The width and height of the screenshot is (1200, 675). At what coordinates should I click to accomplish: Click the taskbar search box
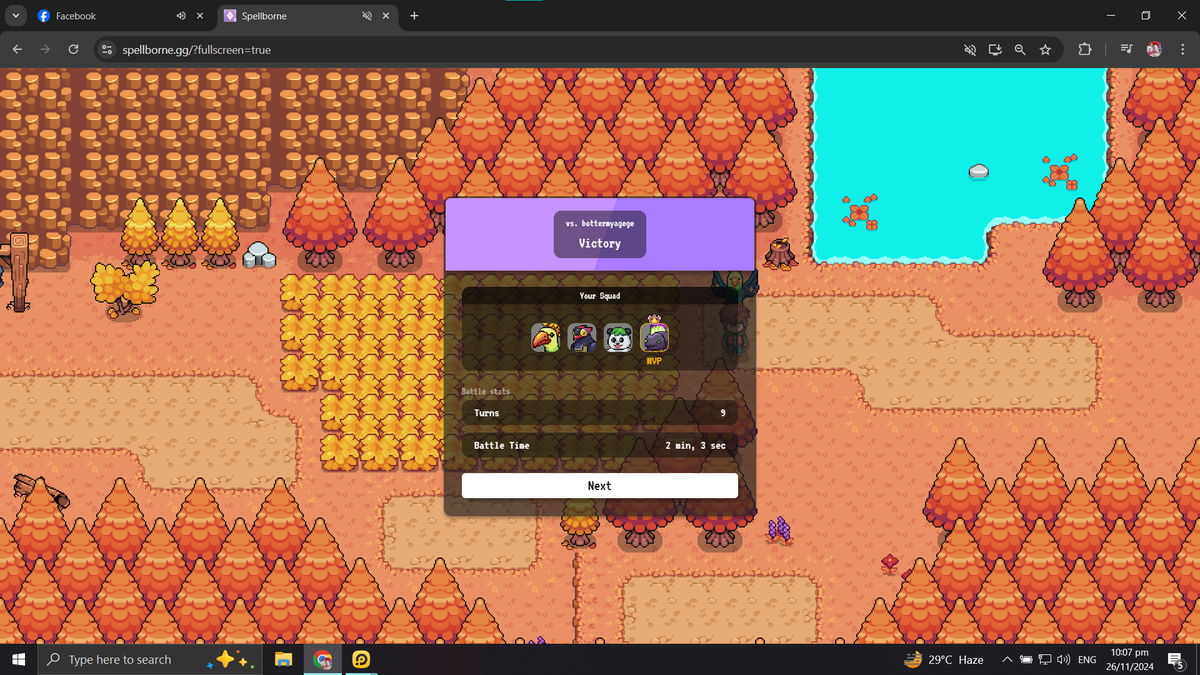pyautogui.click(x=150, y=659)
